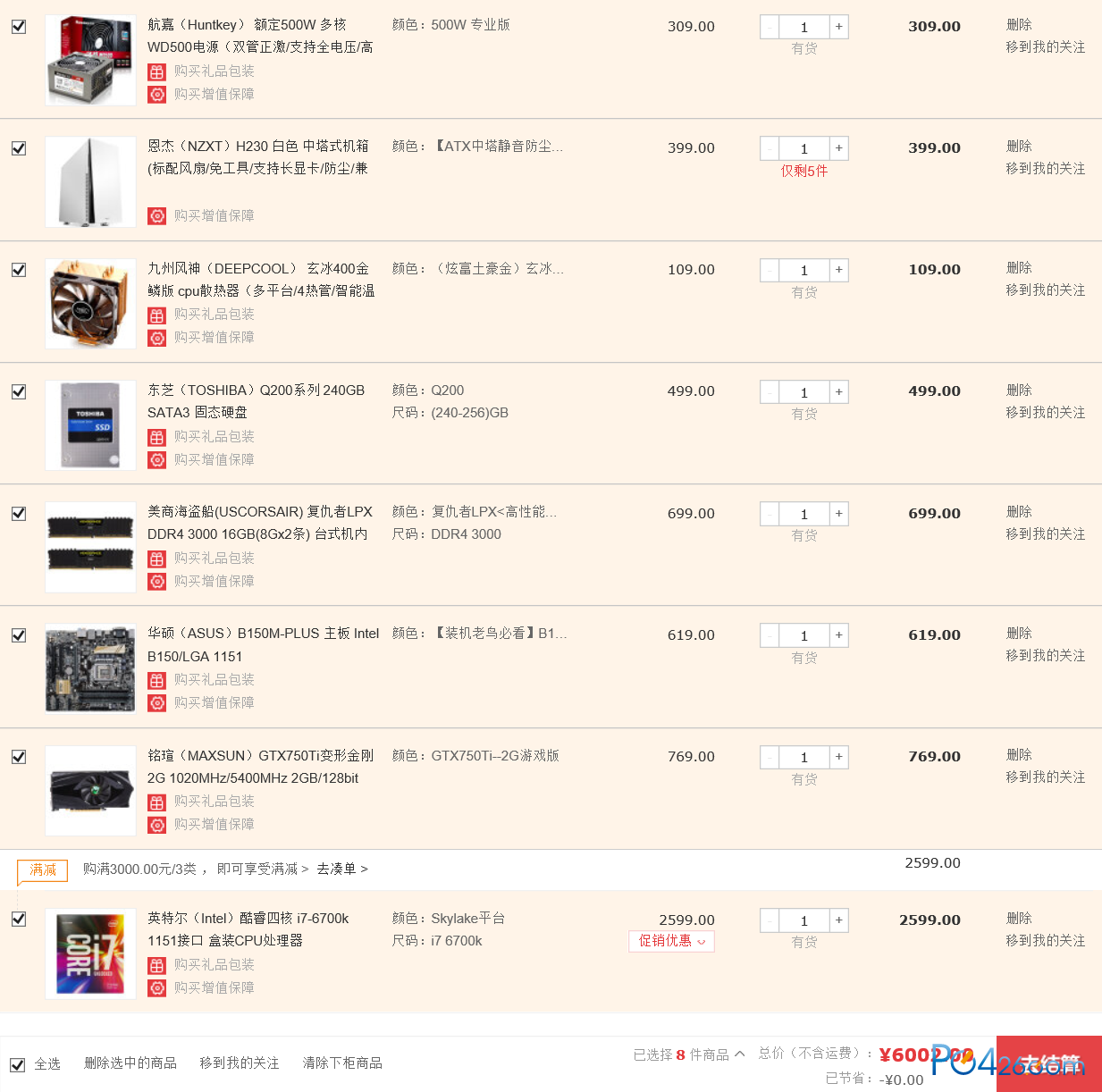
Task: Click the protection icon for ASUS B150M-PLUS motherboard
Action: [157, 703]
